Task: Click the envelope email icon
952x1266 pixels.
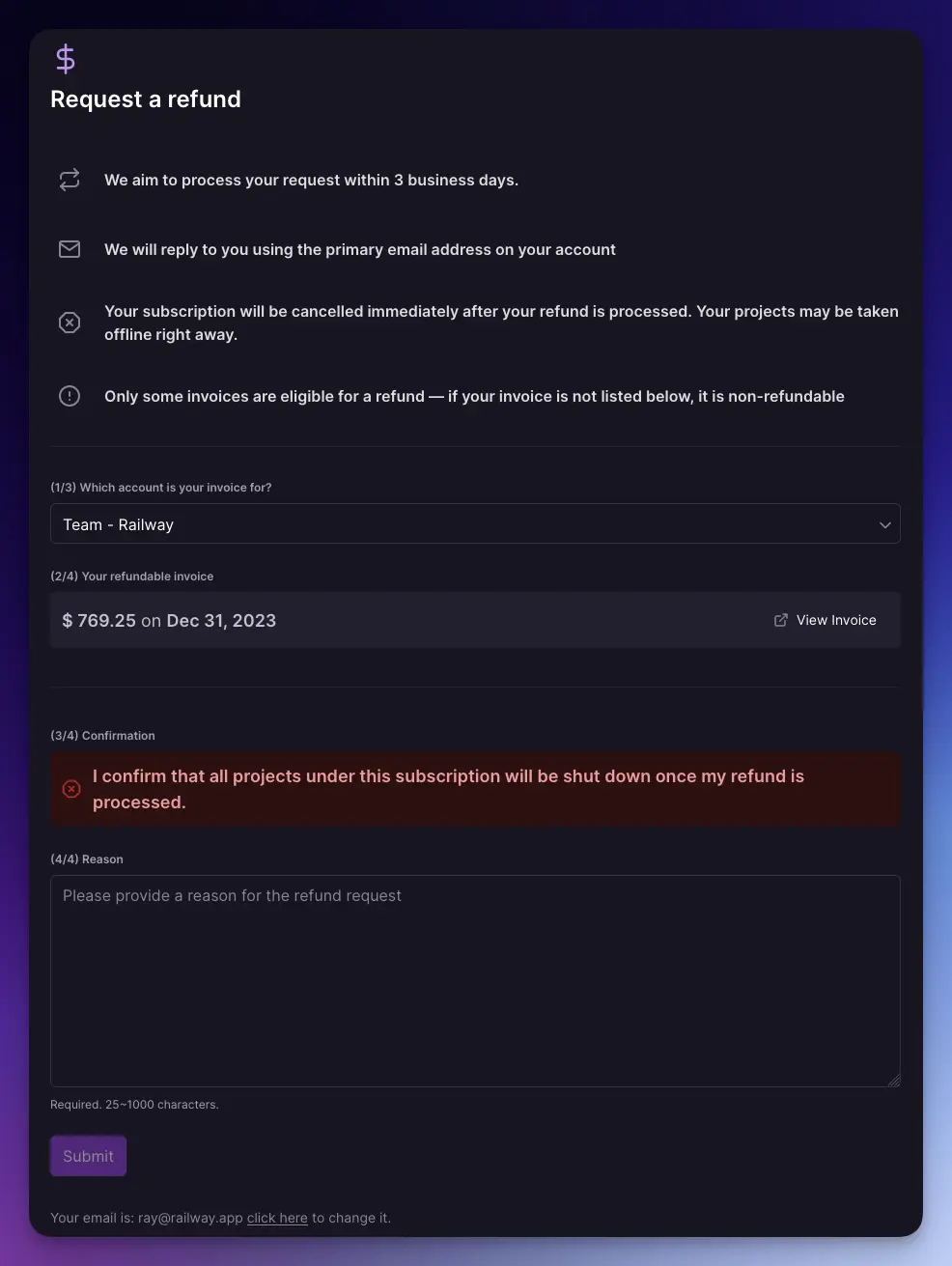Action: 70,249
